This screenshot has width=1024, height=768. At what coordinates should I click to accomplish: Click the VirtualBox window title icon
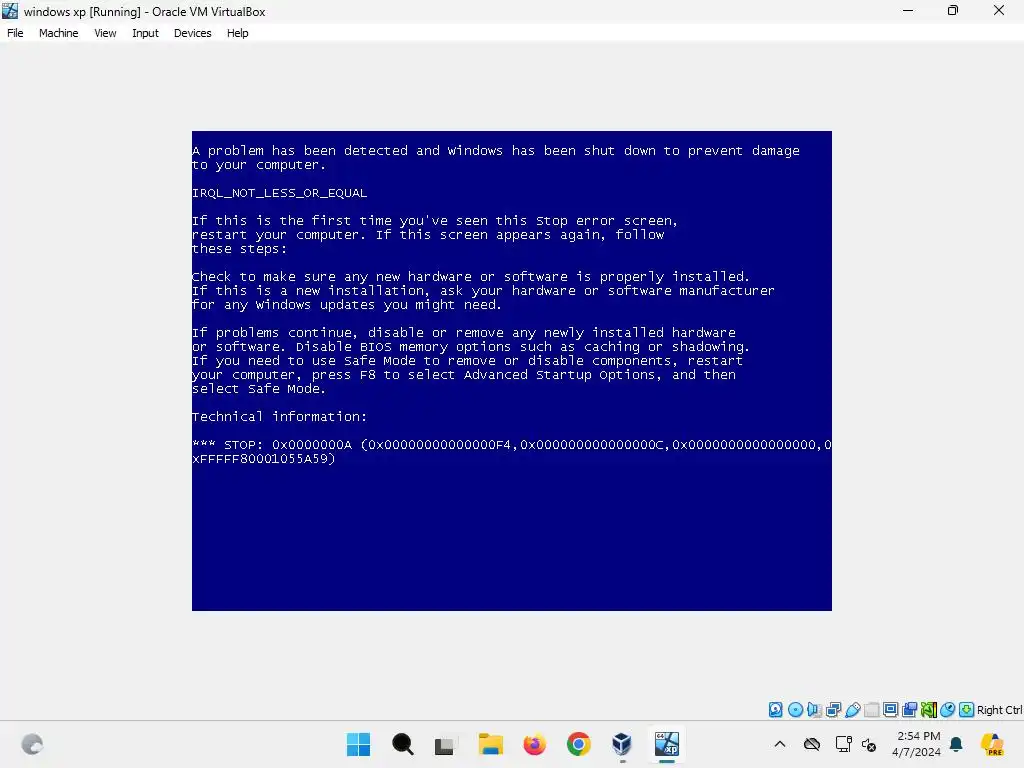click(10, 11)
